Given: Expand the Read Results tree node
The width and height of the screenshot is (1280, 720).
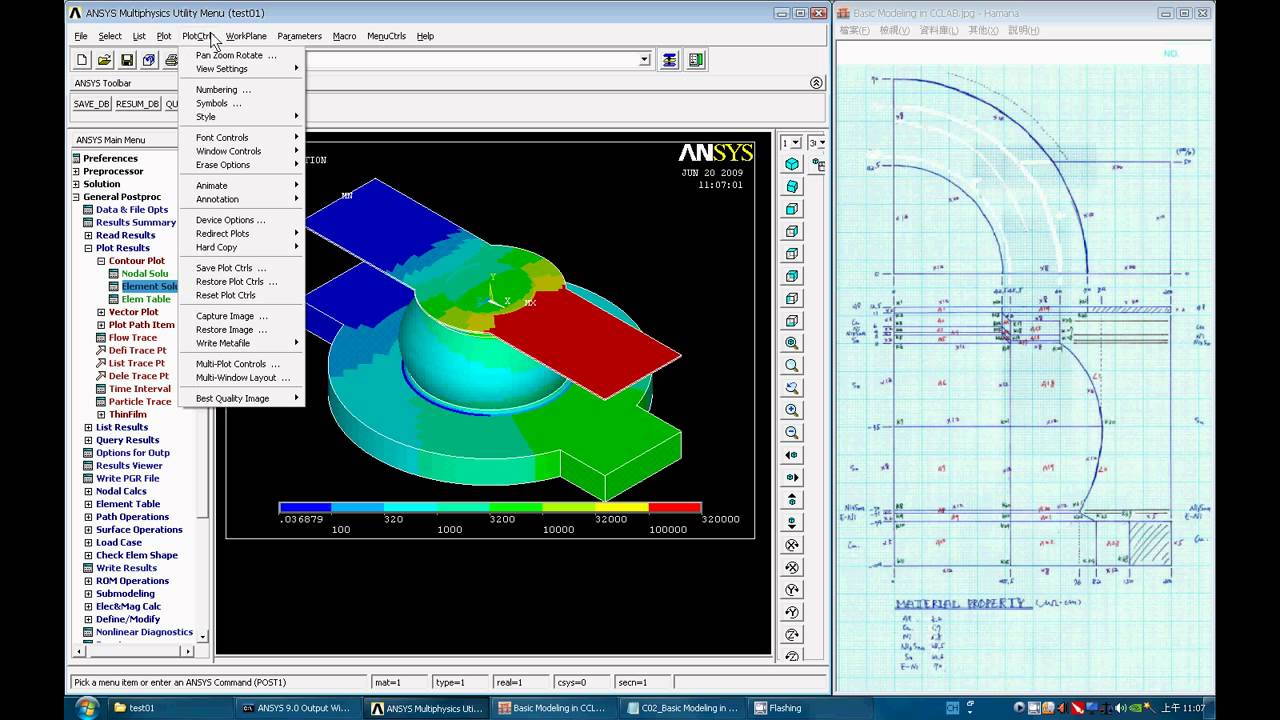Looking at the screenshot, I should click(x=89, y=235).
